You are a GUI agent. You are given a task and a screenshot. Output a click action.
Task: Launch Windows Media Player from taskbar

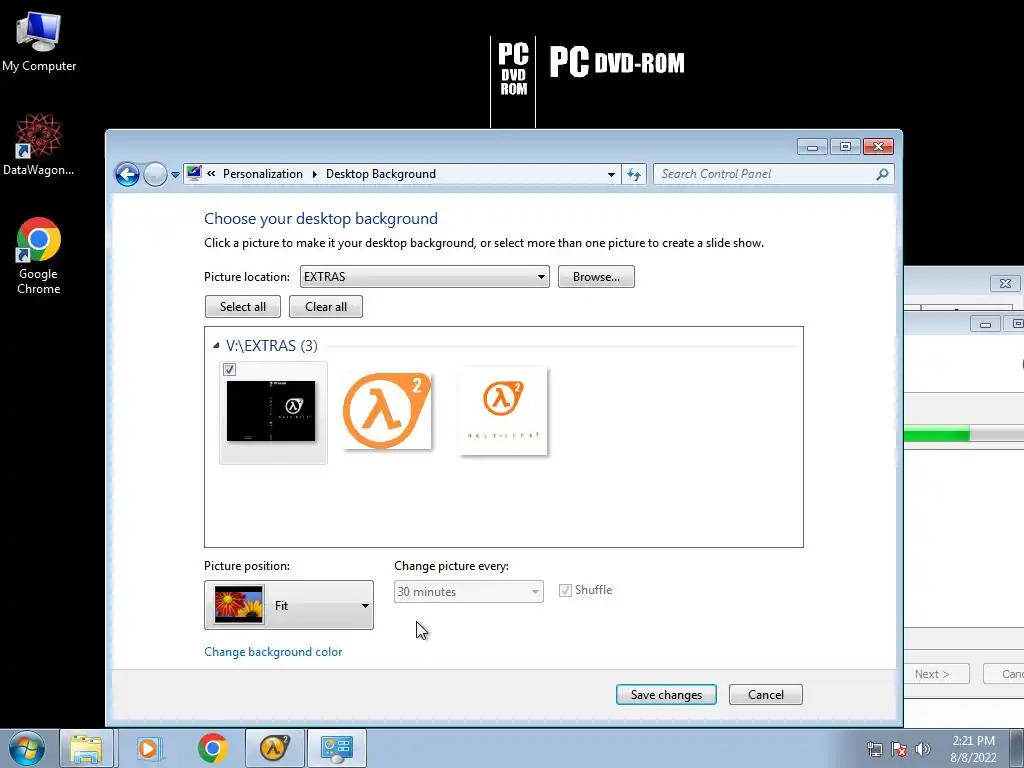tap(149, 748)
